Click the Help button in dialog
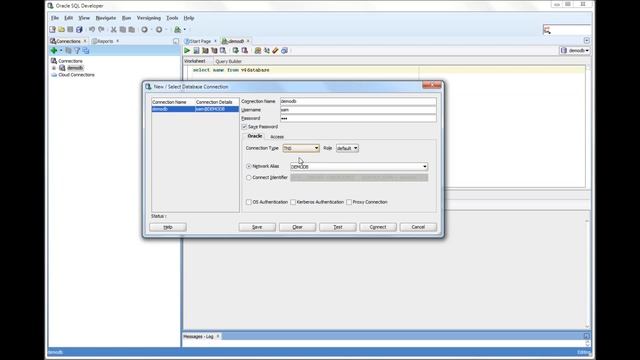 pyautogui.click(x=168, y=227)
